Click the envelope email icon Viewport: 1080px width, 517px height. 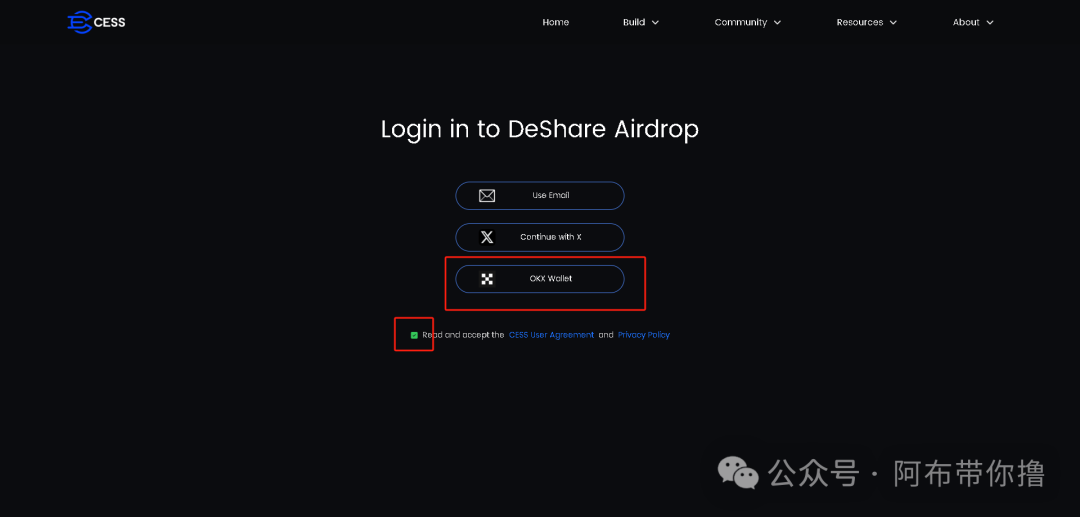point(487,196)
